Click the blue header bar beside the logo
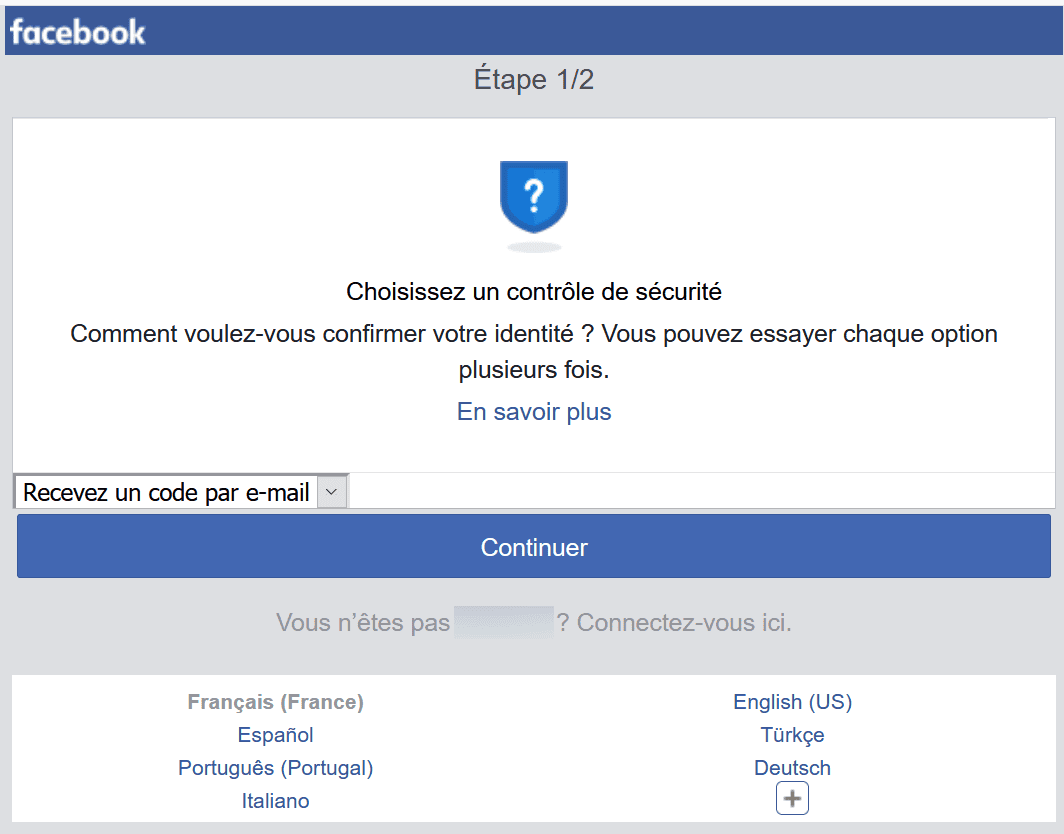 point(604,31)
